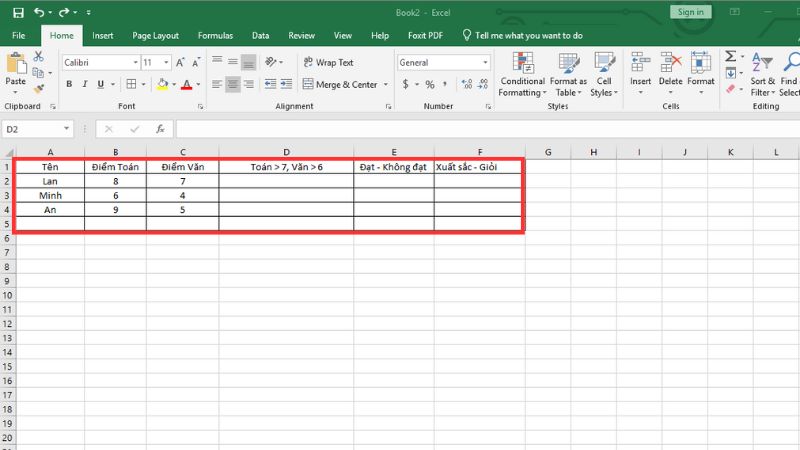Image resolution: width=800 pixels, height=450 pixels.
Task: Click the yellow Fill Color swatch
Action: pos(160,85)
